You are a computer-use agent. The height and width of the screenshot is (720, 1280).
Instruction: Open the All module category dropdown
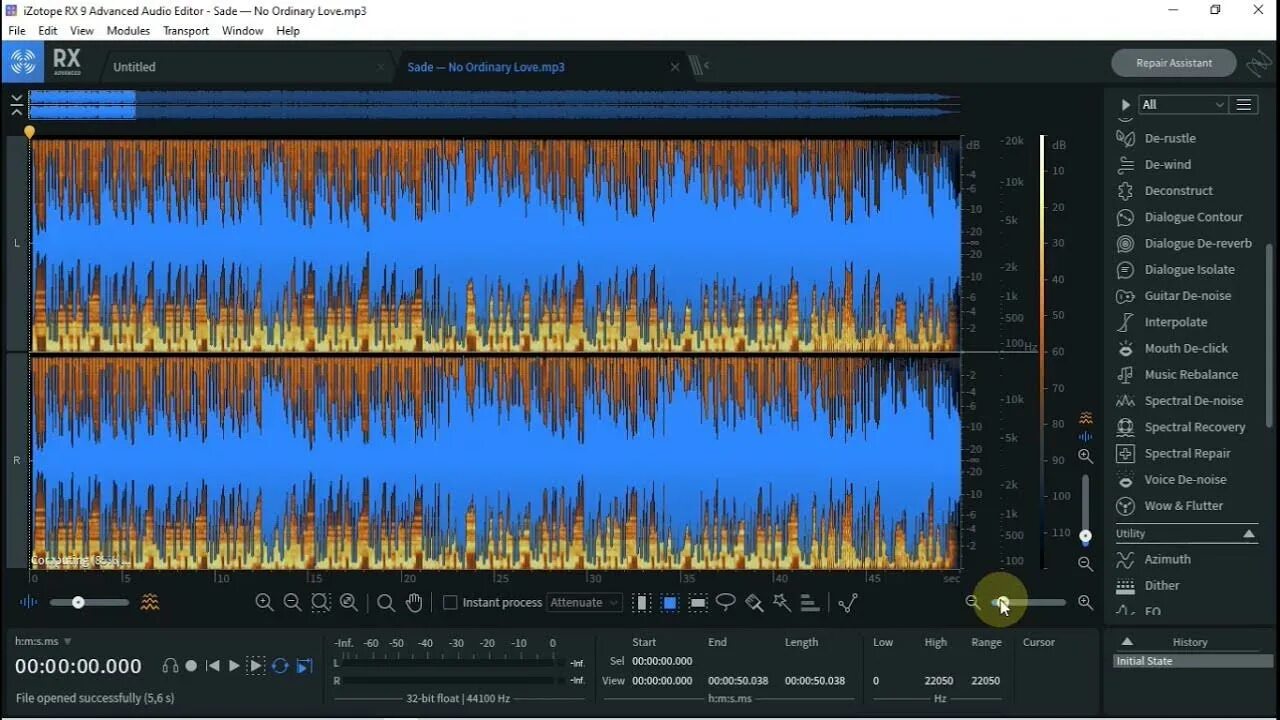(x=1183, y=104)
